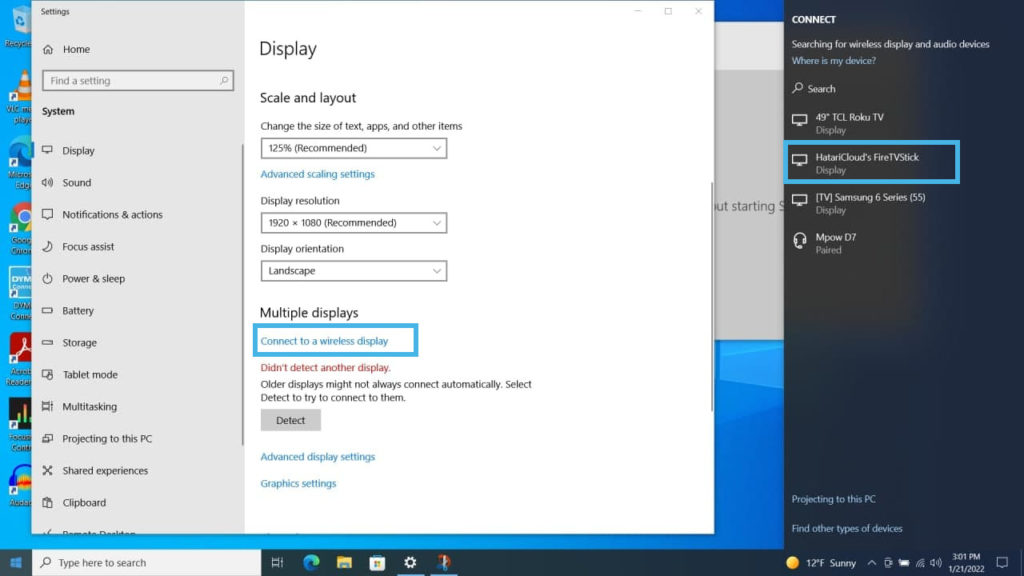Open the Display resolution dropdown
Viewport: 1024px width, 576px height.
(353, 223)
